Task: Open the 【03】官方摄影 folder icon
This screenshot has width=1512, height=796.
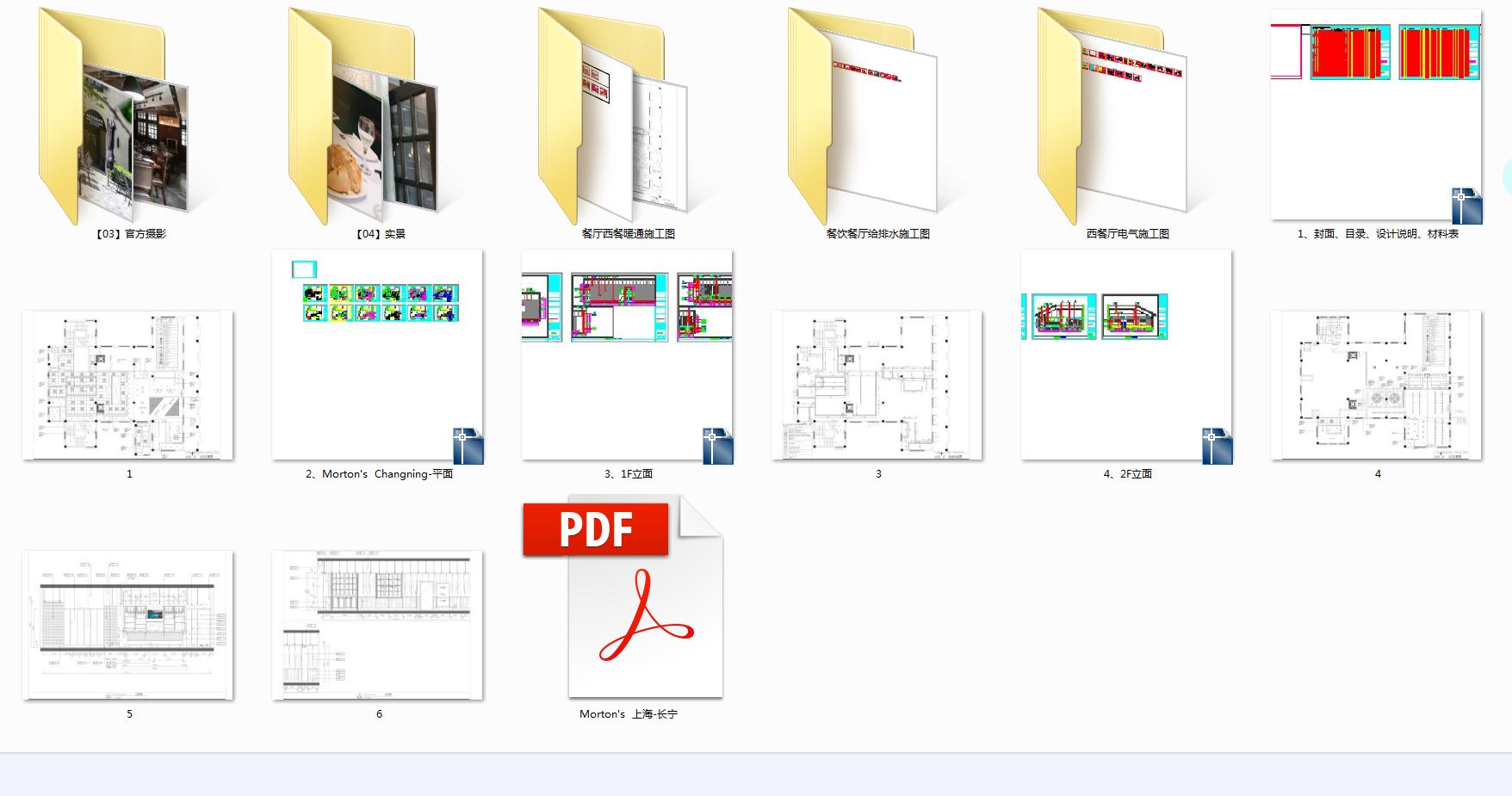Action: 113,117
